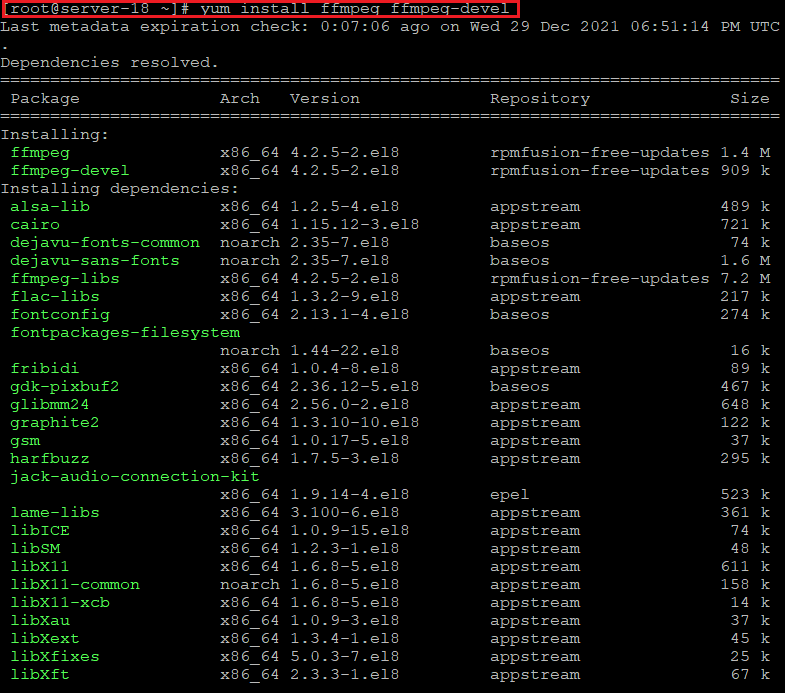Select the libX11 package name
Viewport: 785px width, 693px height.
coord(40,567)
